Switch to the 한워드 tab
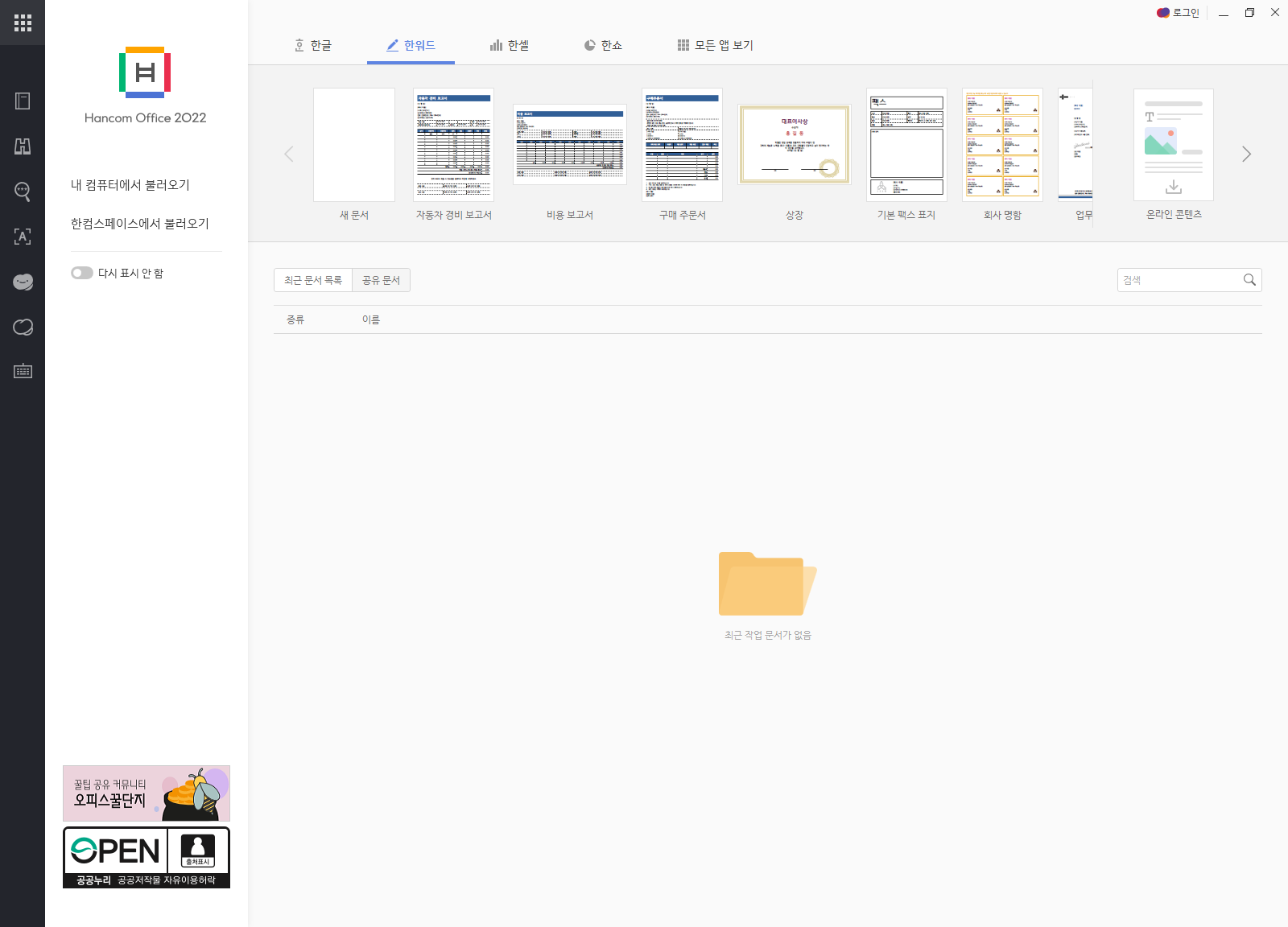 tap(411, 45)
